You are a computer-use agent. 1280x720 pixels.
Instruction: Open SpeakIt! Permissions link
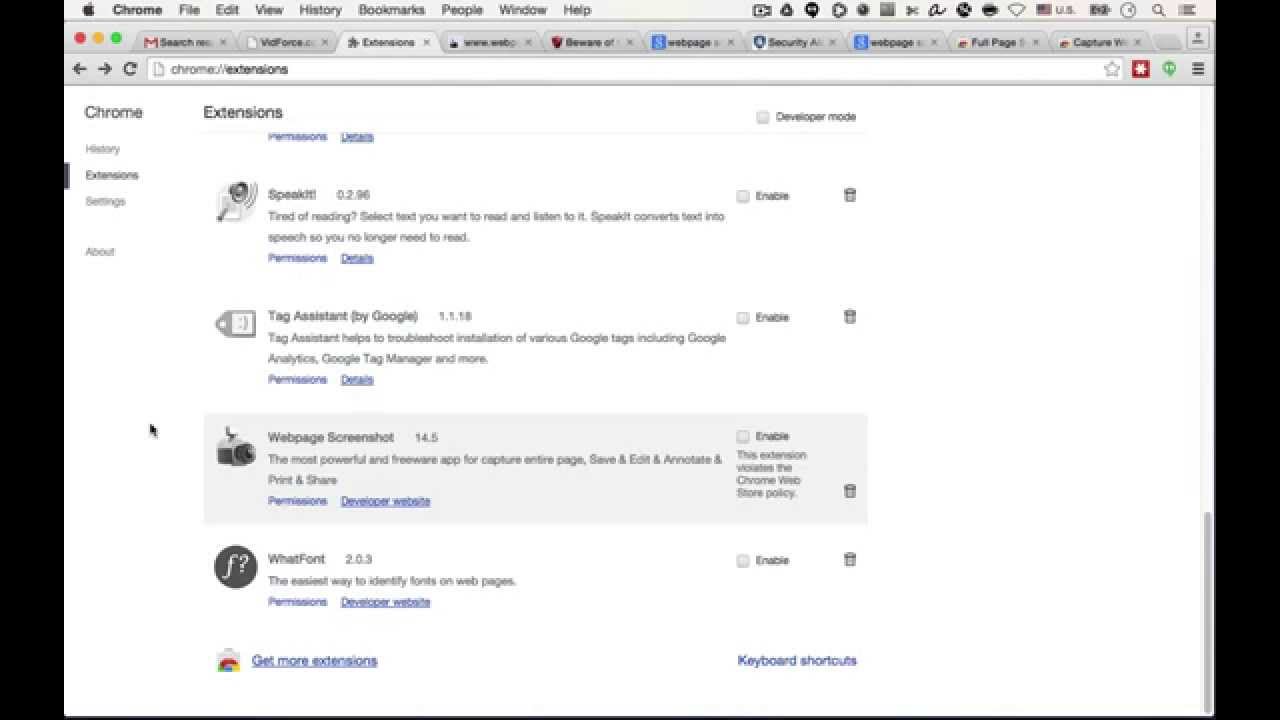(x=297, y=258)
